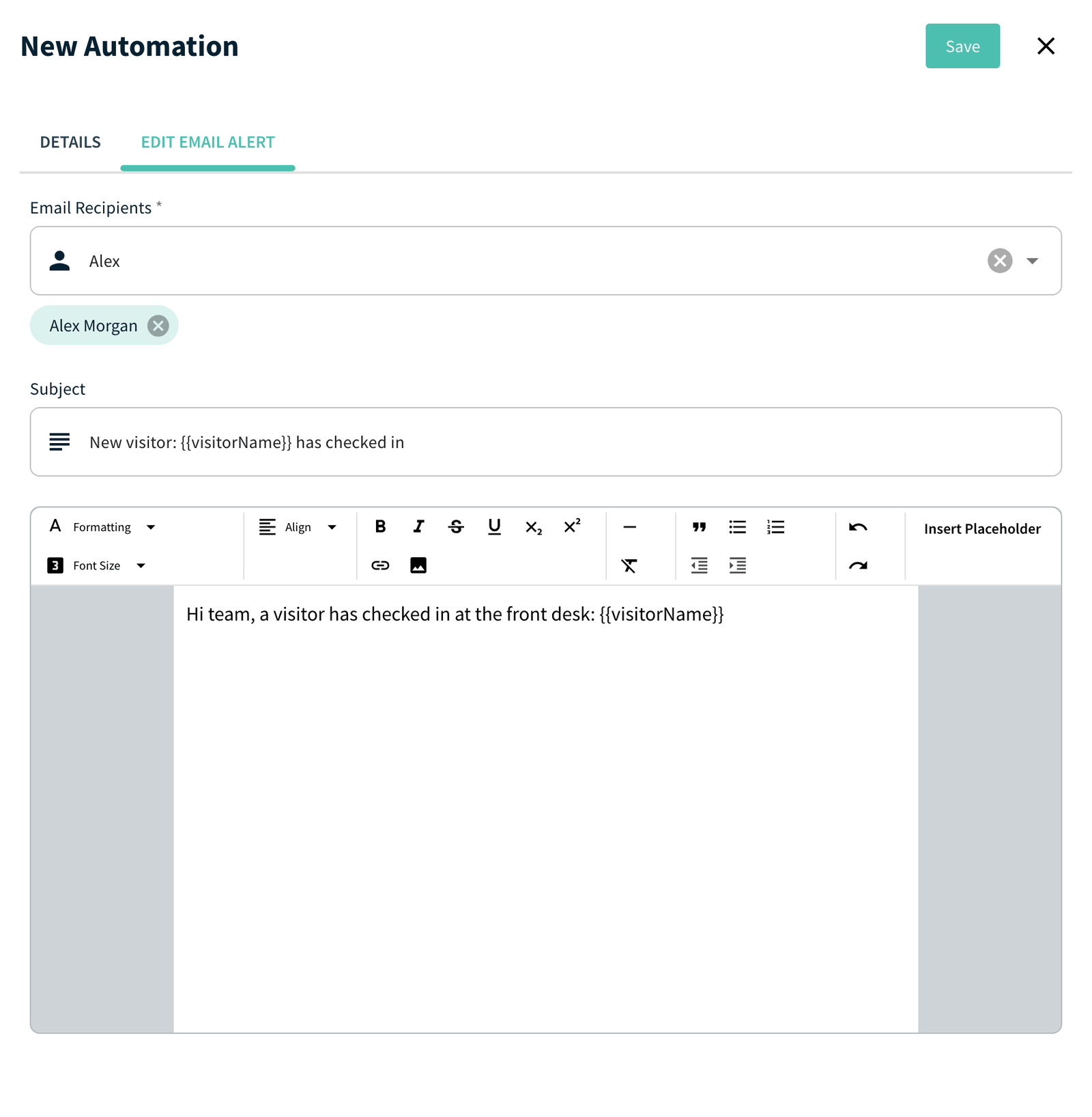The width and height of the screenshot is (1092, 1117).
Task: Remove the Alex Morgan recipient chip
Action: [x=158, y=326]
